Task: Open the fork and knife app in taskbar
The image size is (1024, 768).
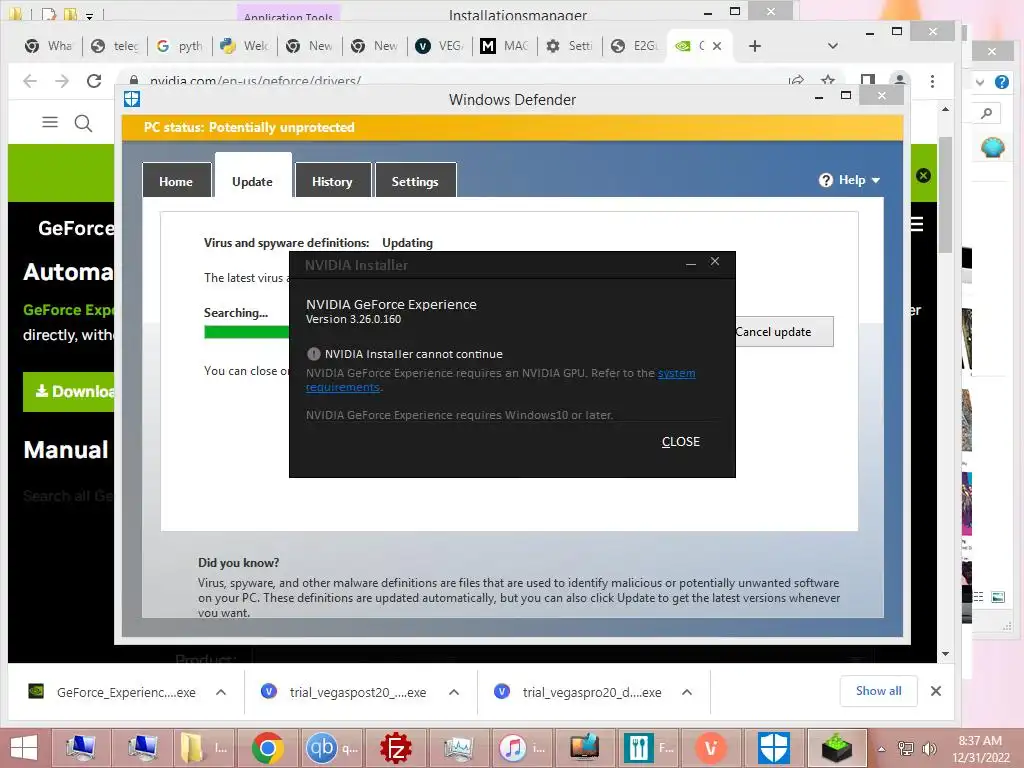Action: (x=648, y=748)
